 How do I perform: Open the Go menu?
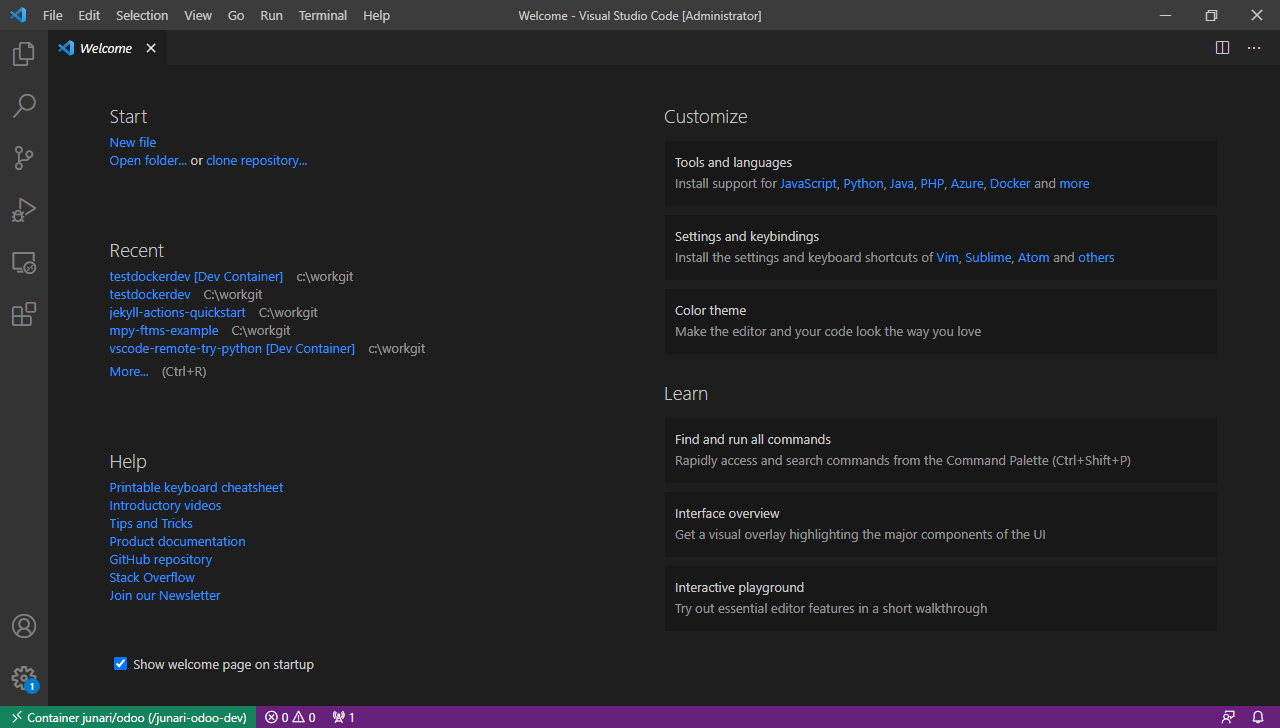pos(236,15)
